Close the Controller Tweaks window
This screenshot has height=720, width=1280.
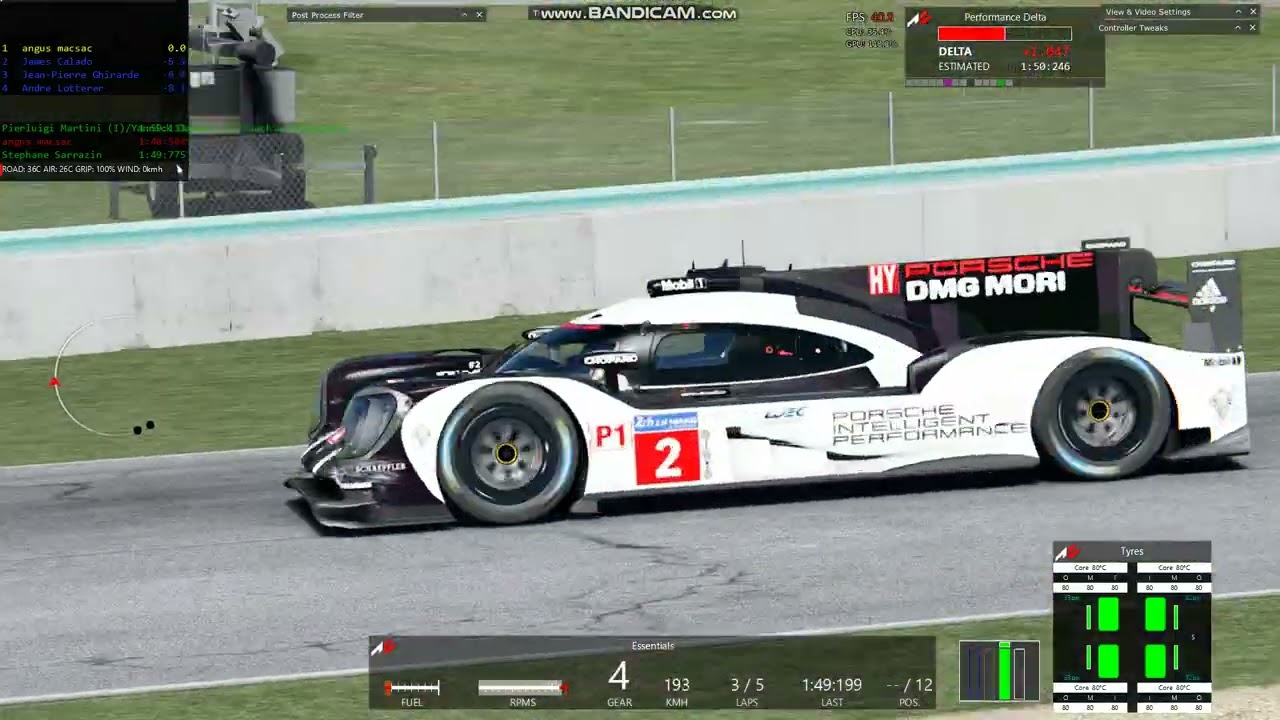(1253, 28)
